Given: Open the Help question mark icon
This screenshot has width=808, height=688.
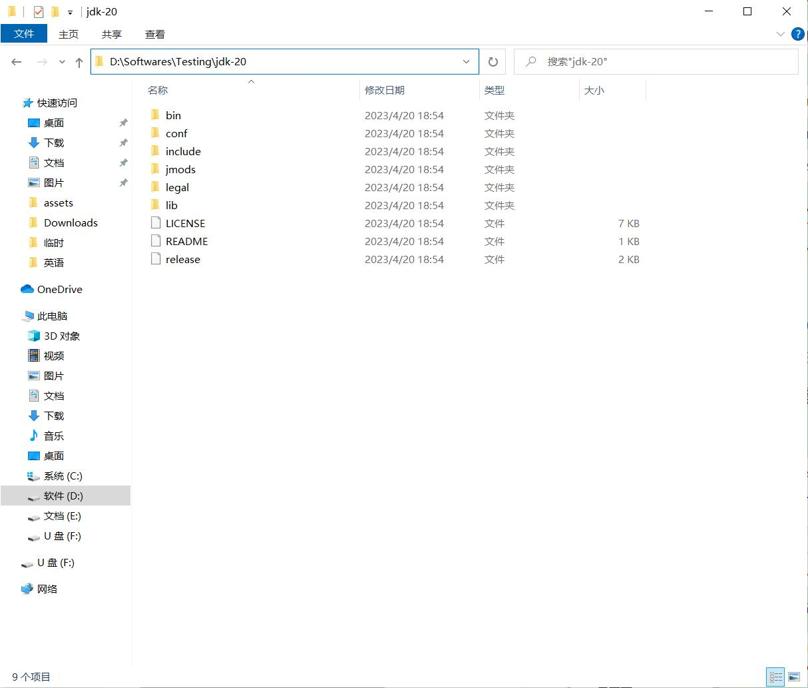Looking at the screenshot, I should click(798, 34).
